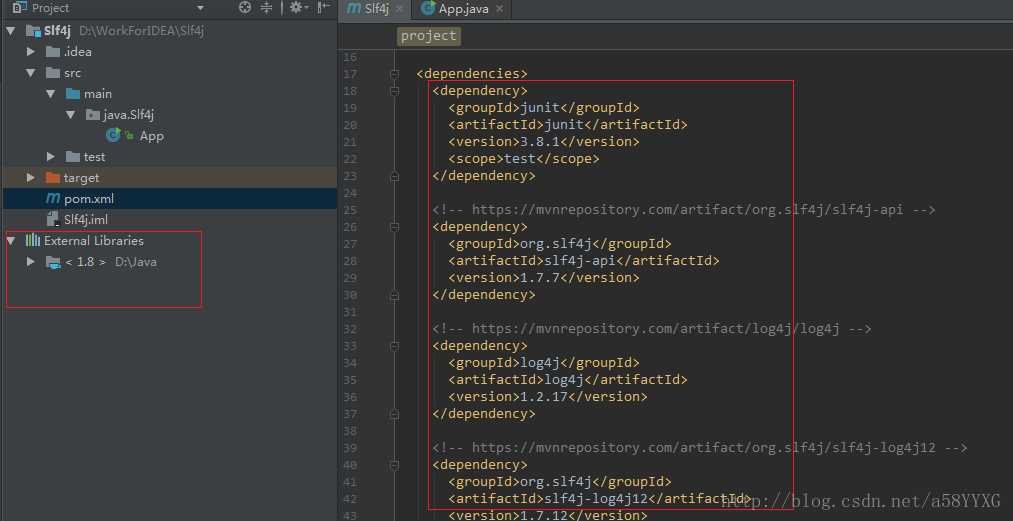Click the slf4j-log4j12 mvnrepository comment

(700, 448)
